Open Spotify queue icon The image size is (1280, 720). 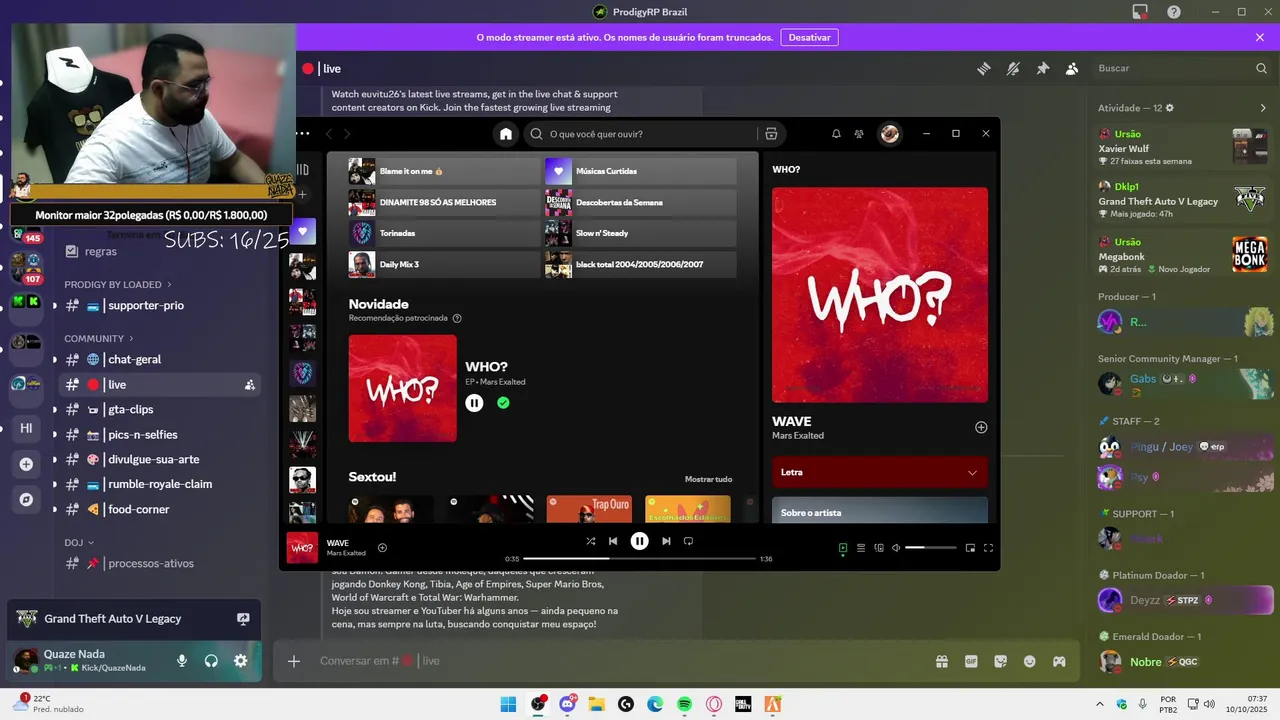861,548
